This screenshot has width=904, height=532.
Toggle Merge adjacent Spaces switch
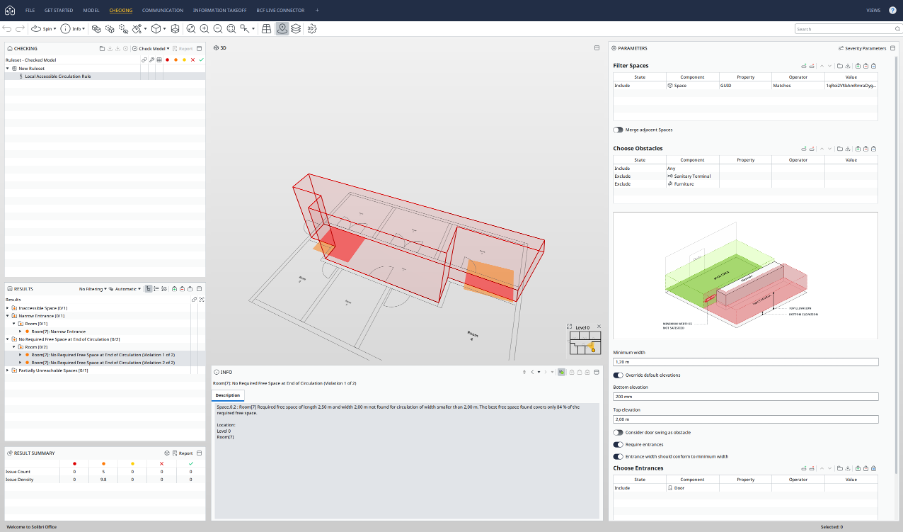point(619,129)
